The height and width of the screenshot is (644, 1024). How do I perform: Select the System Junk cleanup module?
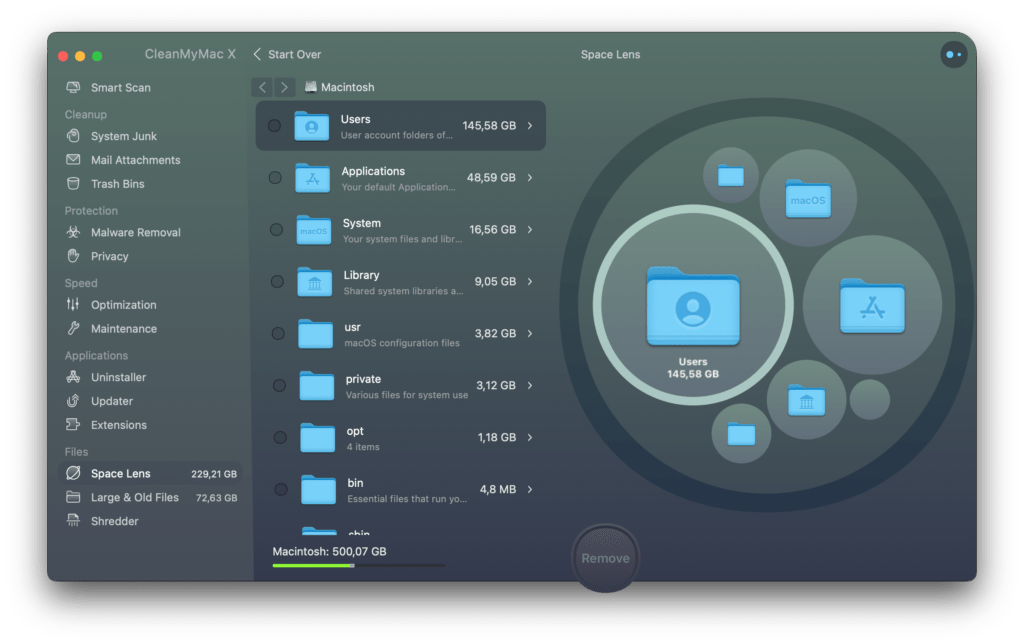pyautogui.click(x=123, y=136)
